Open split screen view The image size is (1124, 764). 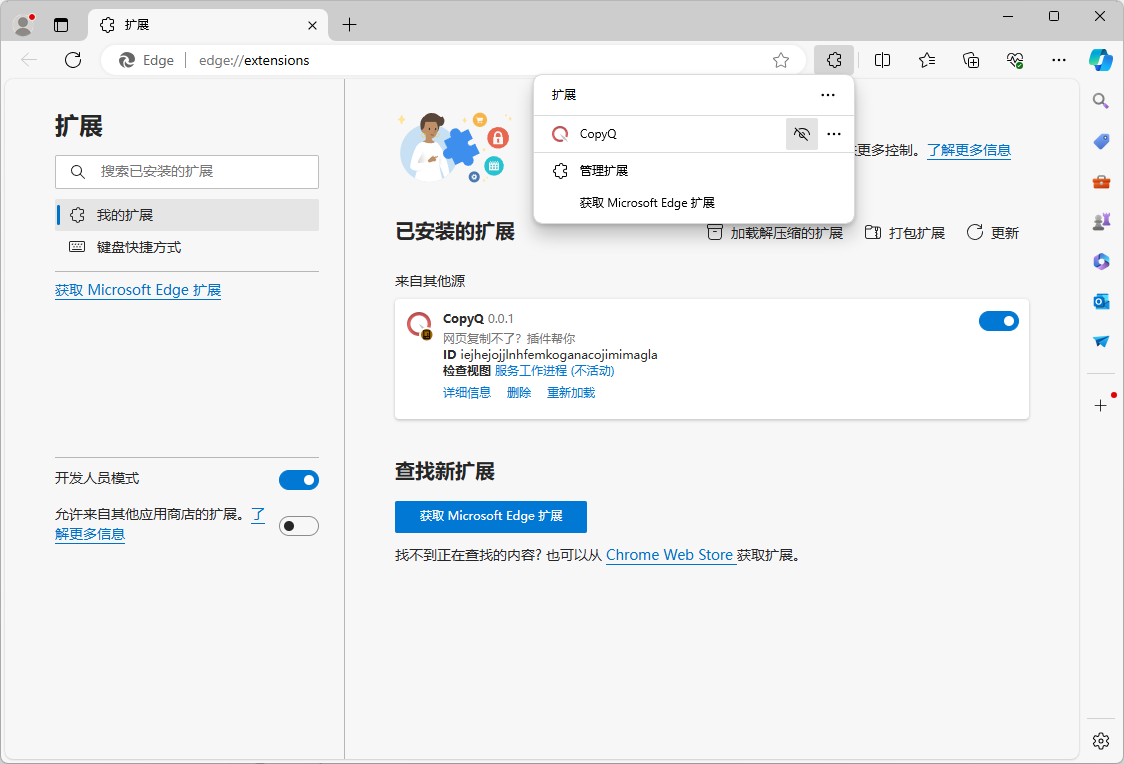tap(882, 60)
